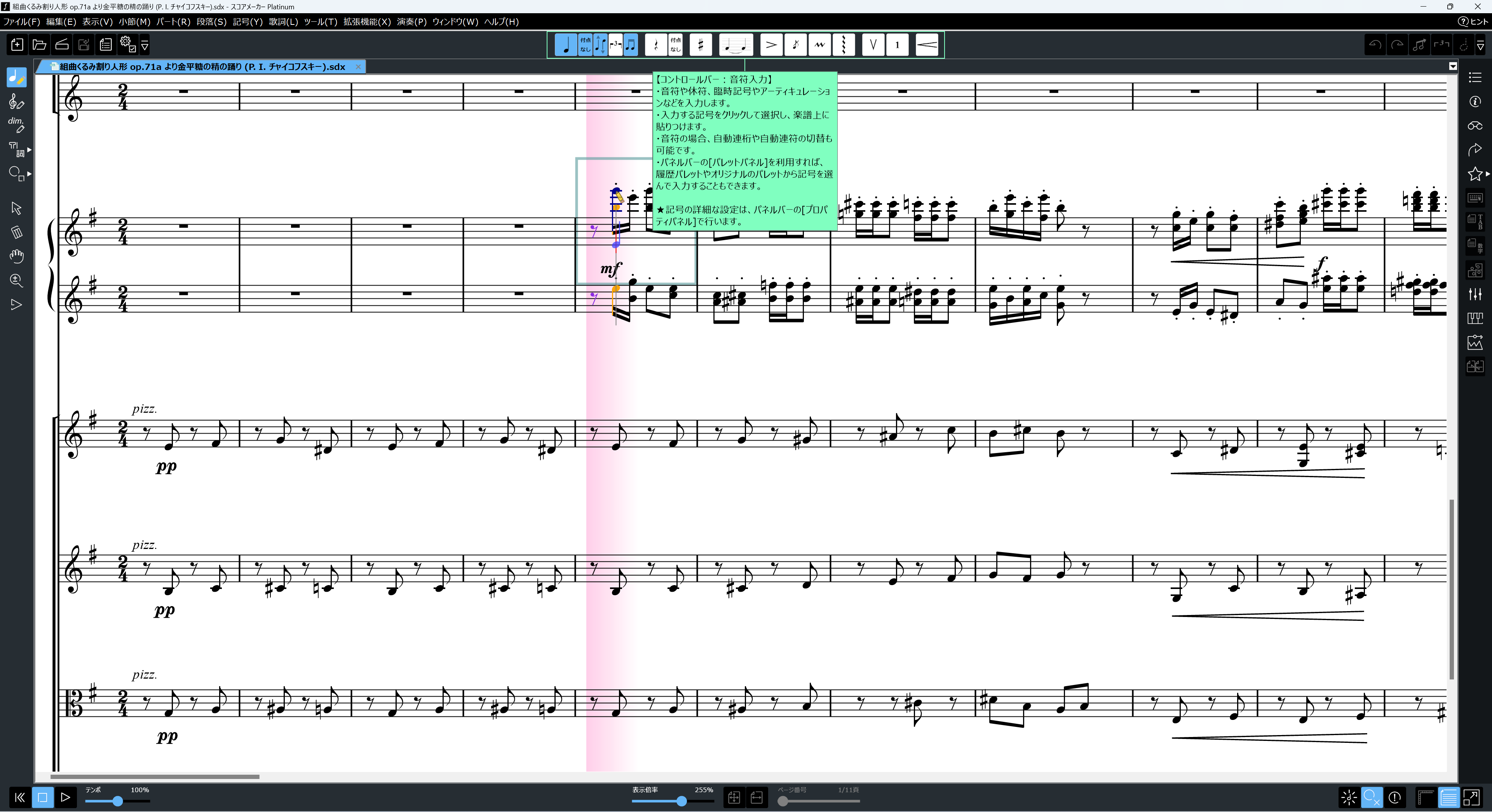Switch to continuous scroll page view
This screenshot has height=812, width=1492.
[x=1448, y=798]
